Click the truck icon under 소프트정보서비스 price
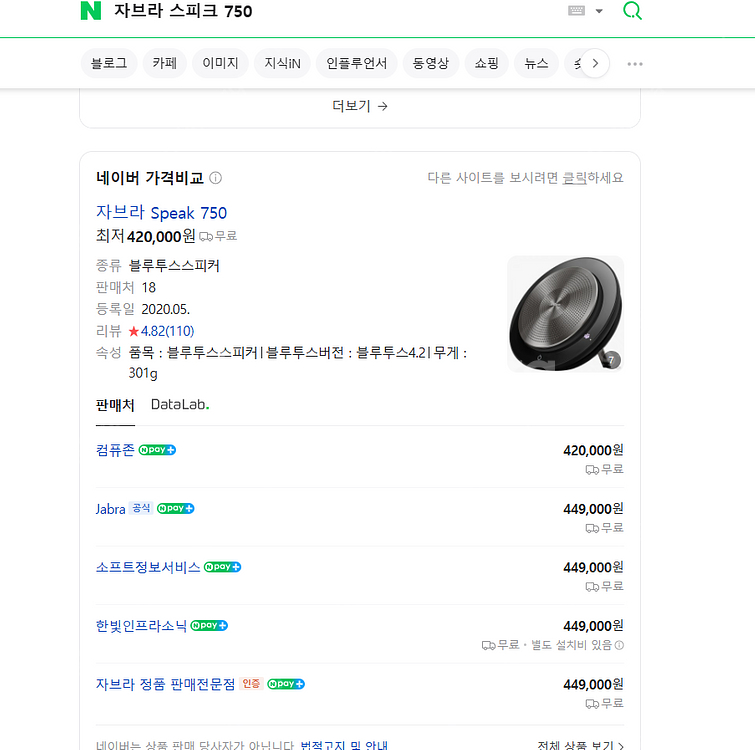755x750 pixels. pyautogui.click(x=592, y=587)
